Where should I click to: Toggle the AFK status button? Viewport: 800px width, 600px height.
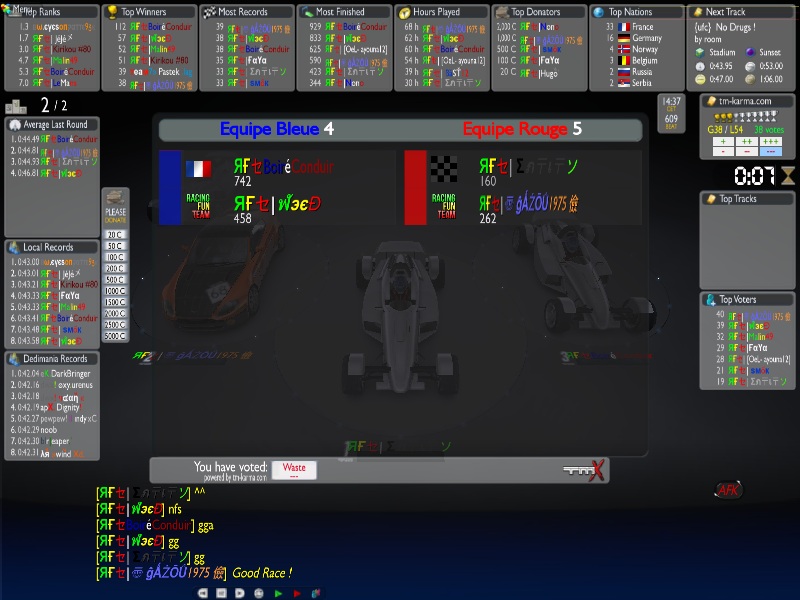click(729, 490)
